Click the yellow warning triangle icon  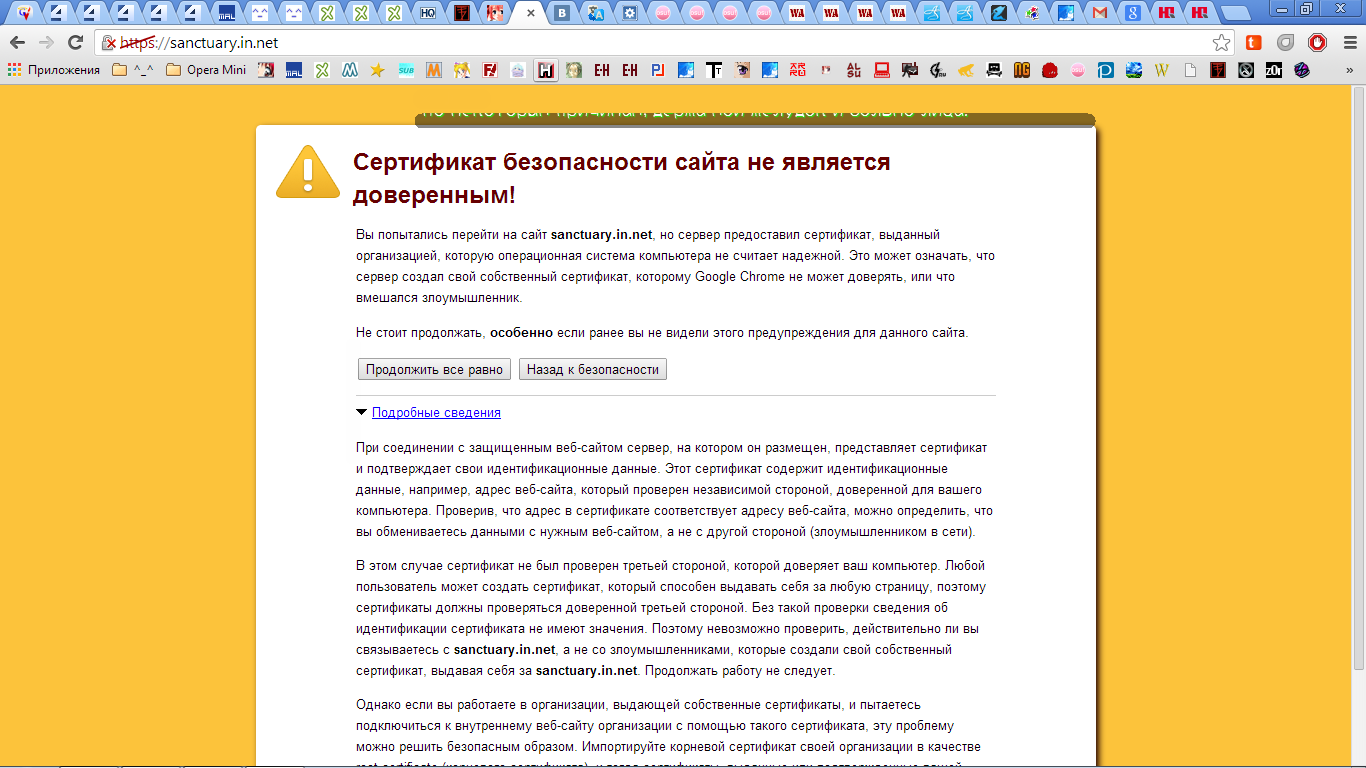[307, 171]
